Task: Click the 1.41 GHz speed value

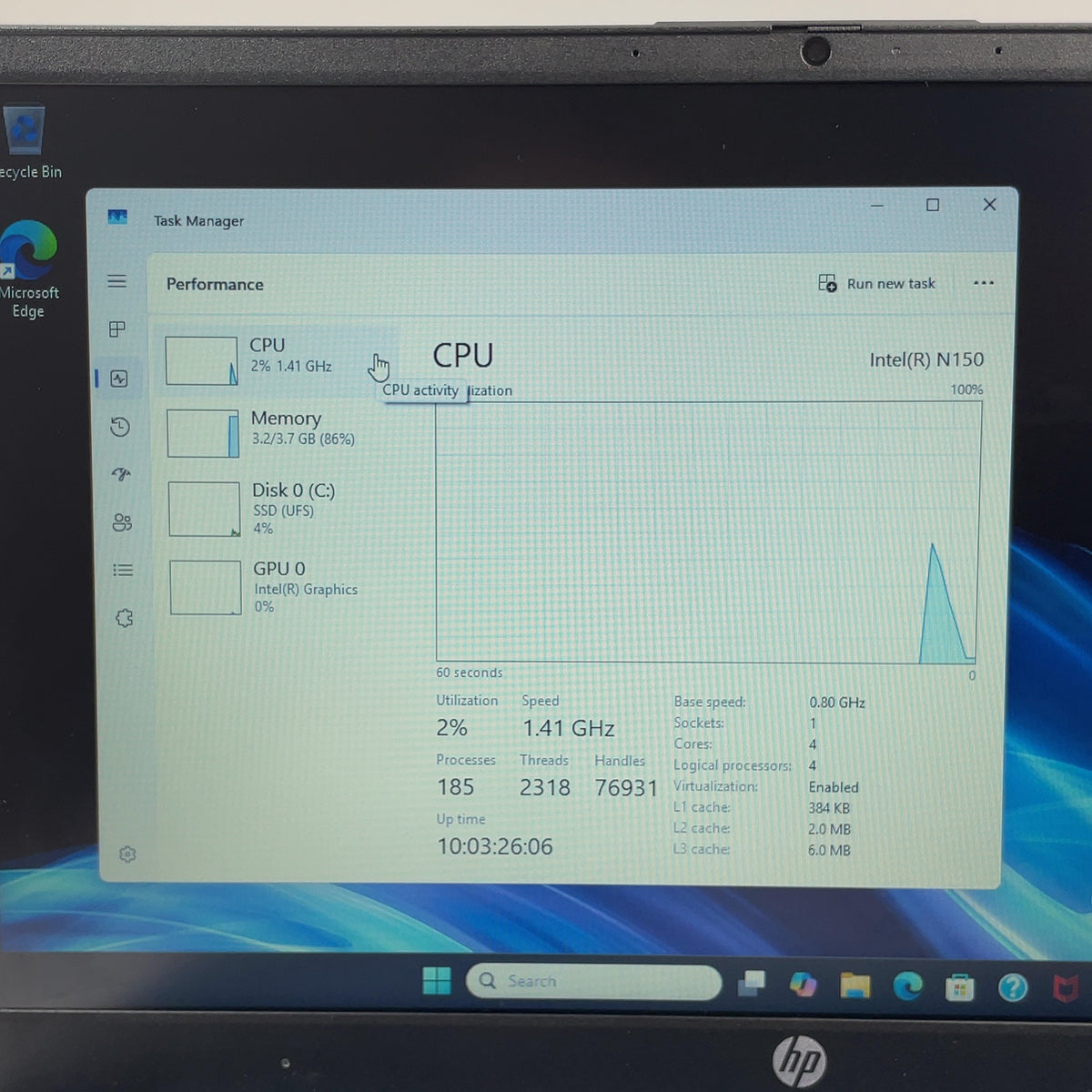Action: pos(569,728)
